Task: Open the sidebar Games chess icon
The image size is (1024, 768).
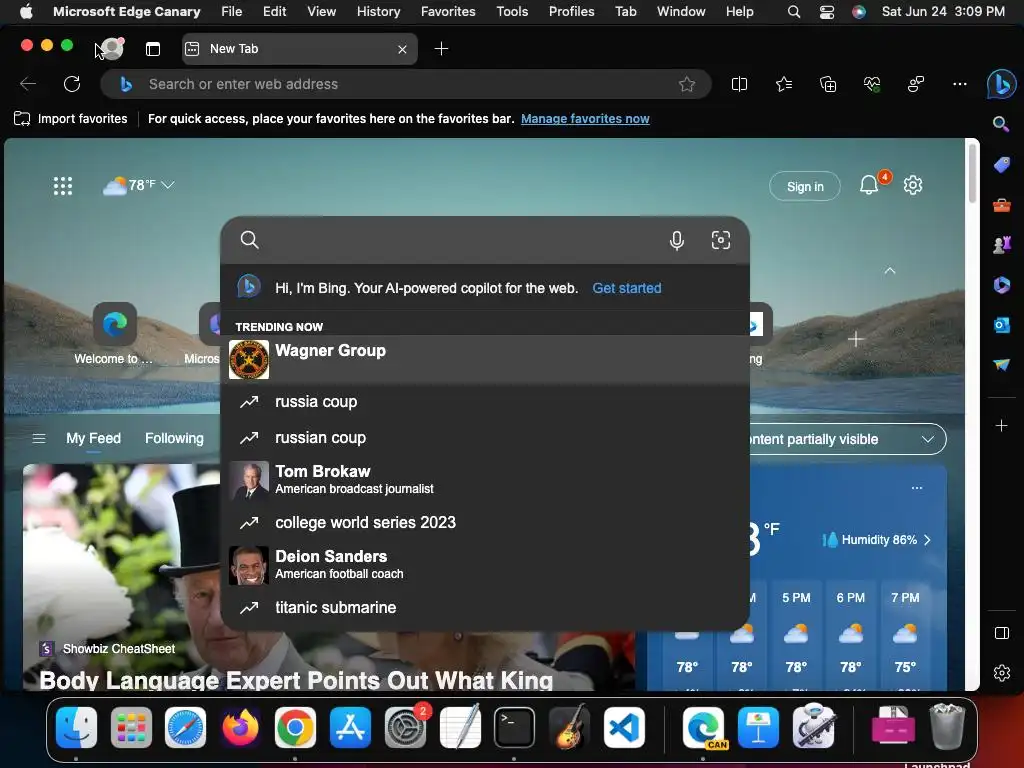Action: [x=1002, y=245]
